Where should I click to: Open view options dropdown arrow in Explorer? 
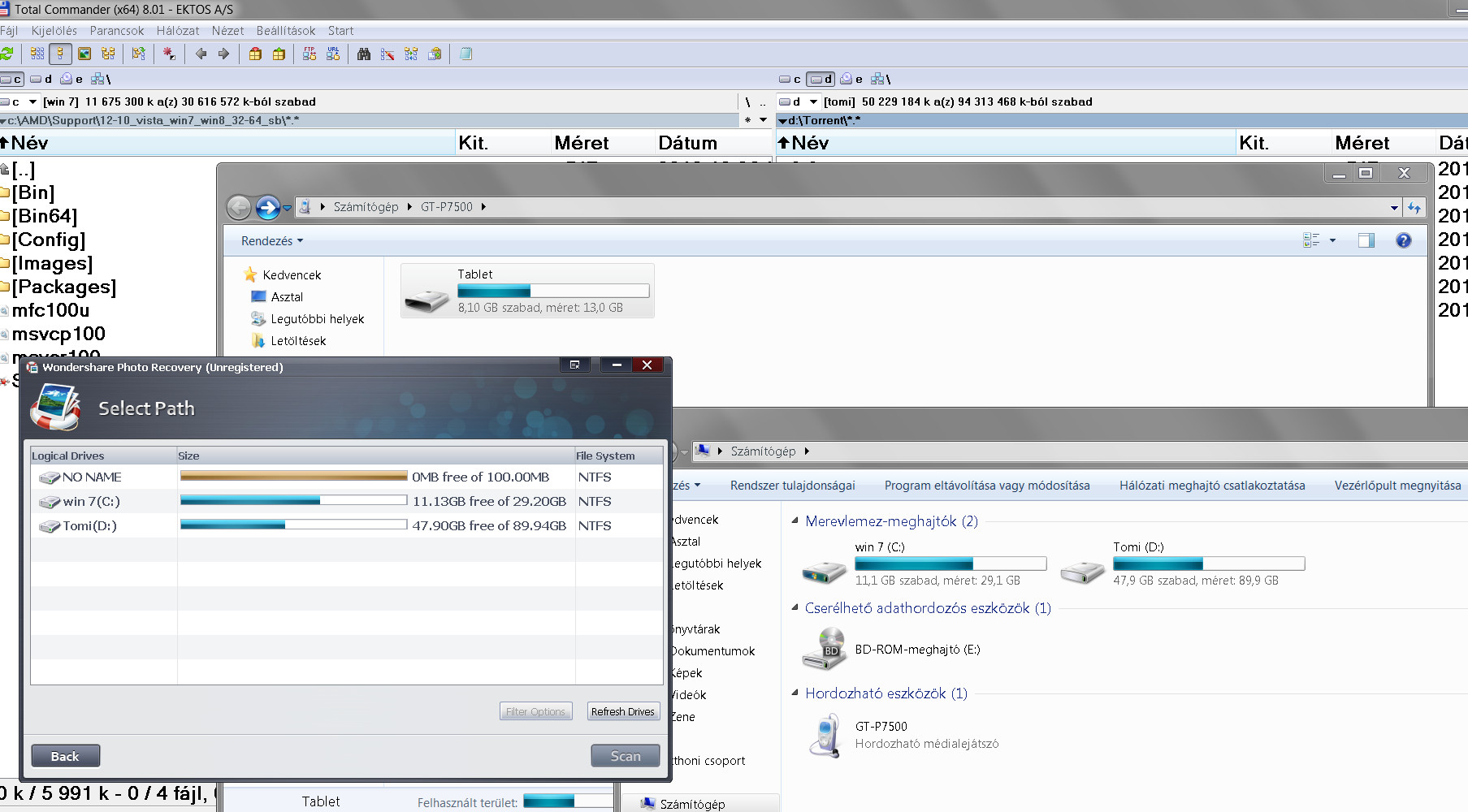coord(1332,240)
